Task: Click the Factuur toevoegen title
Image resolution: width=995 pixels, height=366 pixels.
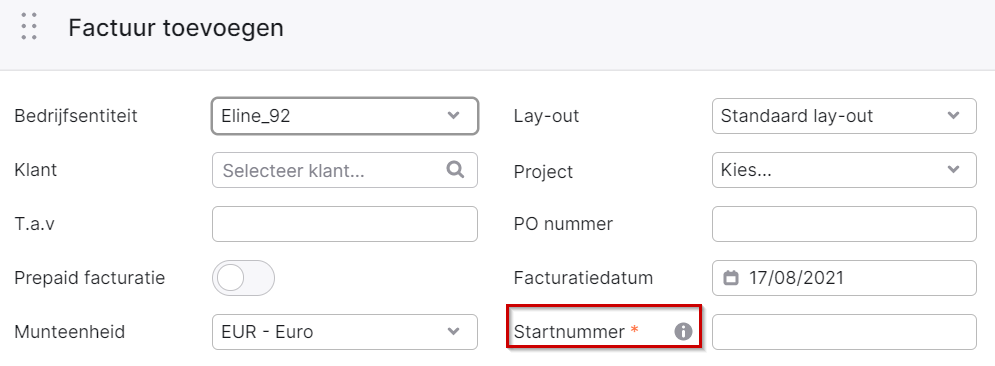Action: click(176, 28)
